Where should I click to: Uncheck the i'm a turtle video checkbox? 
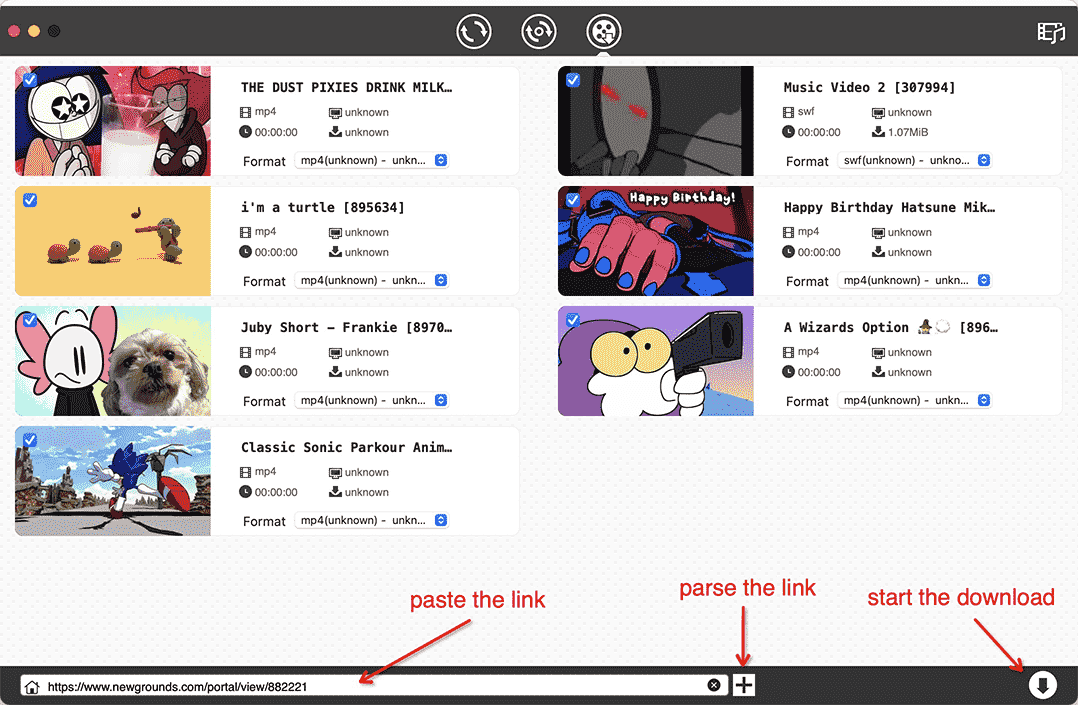30,200
